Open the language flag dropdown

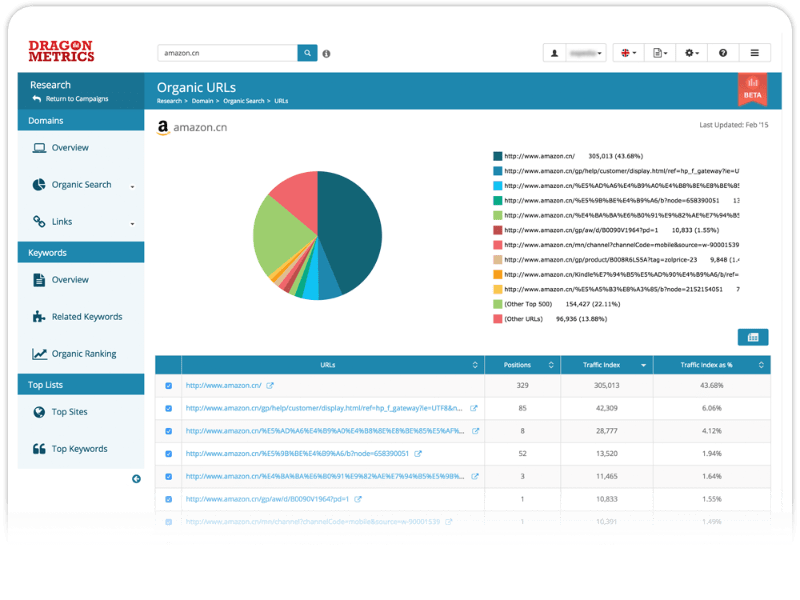tap(628, 53)
